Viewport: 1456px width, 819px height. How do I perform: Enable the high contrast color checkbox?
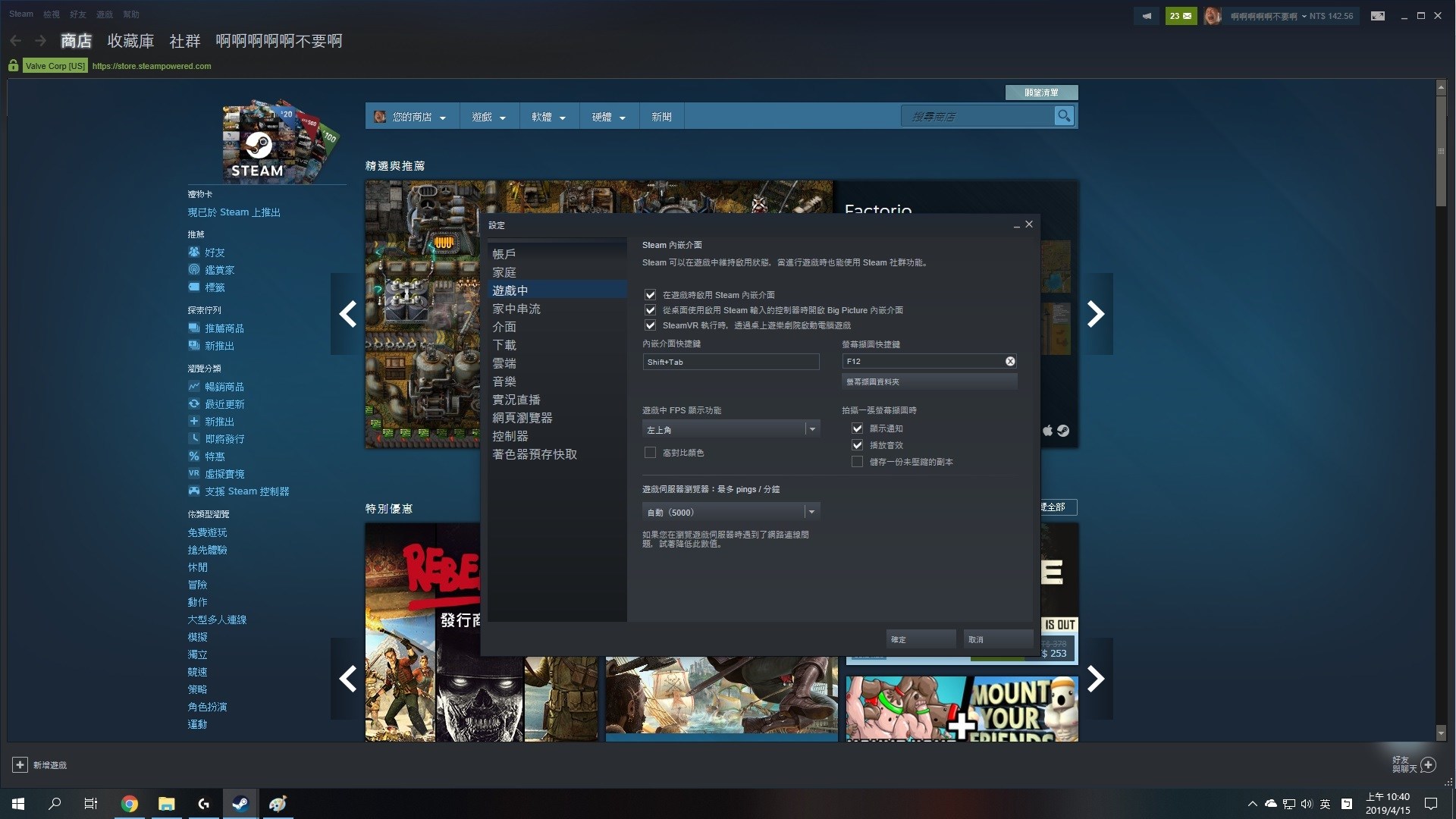(x=650, y=453)
